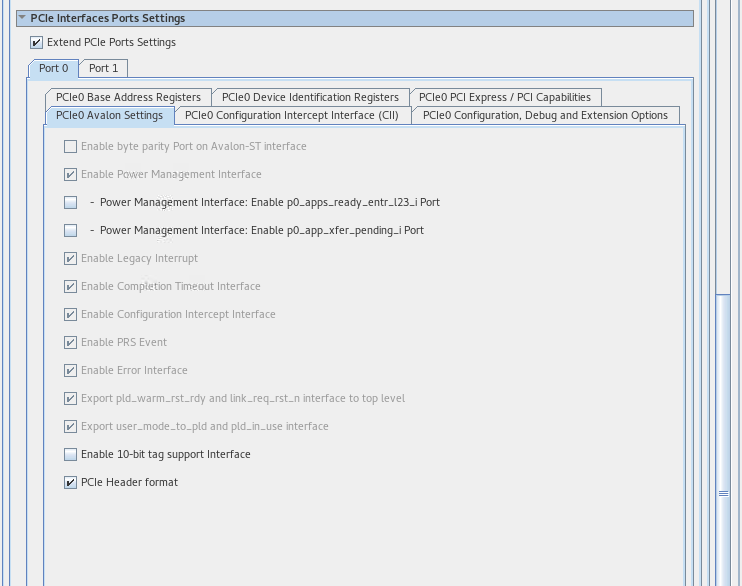Enable 10-bit tag support Interface
742x586 pixels.
tap(71, 455)
